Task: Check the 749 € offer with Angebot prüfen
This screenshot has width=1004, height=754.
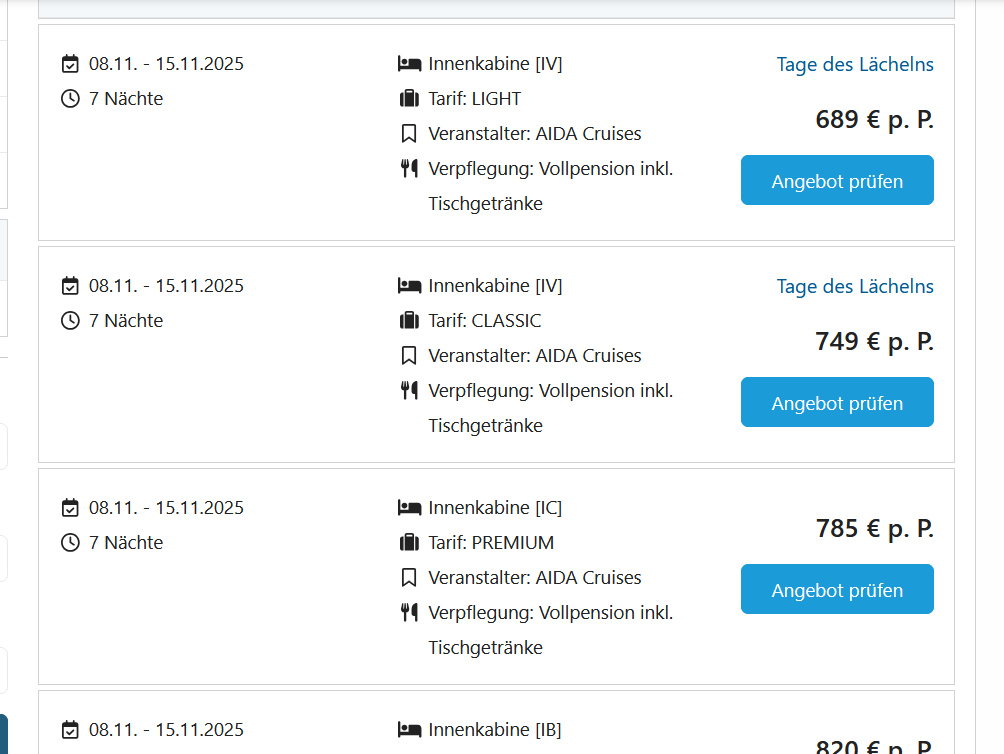Action: (837, 402)
